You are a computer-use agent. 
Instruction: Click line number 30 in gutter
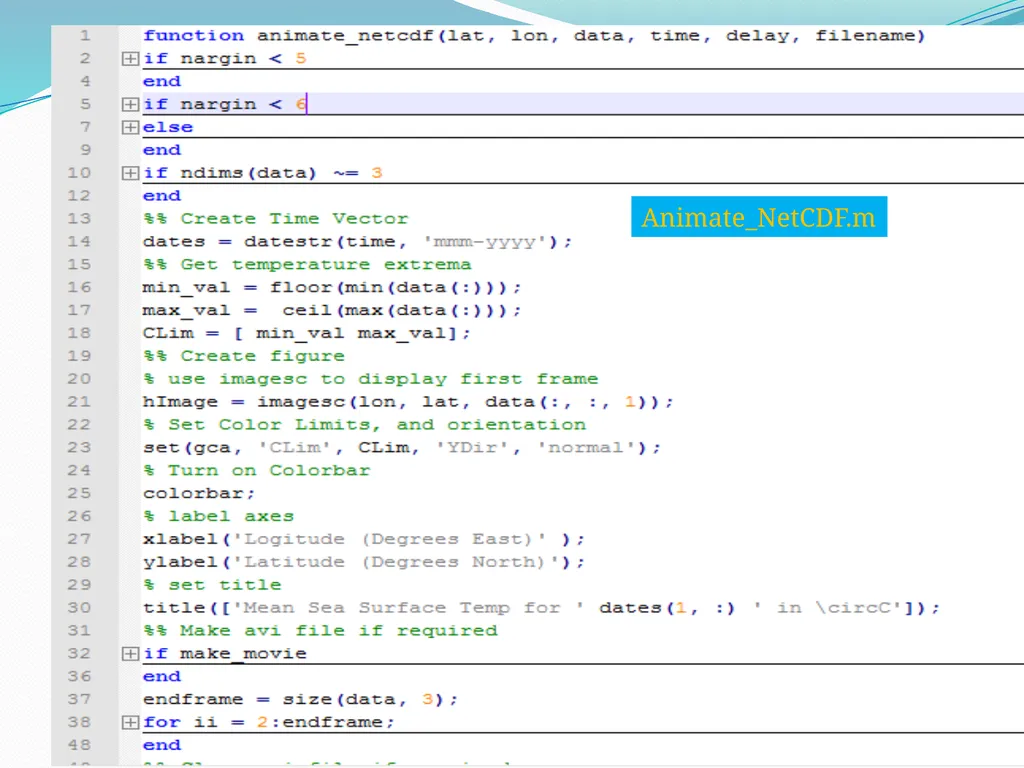[79, 608]
